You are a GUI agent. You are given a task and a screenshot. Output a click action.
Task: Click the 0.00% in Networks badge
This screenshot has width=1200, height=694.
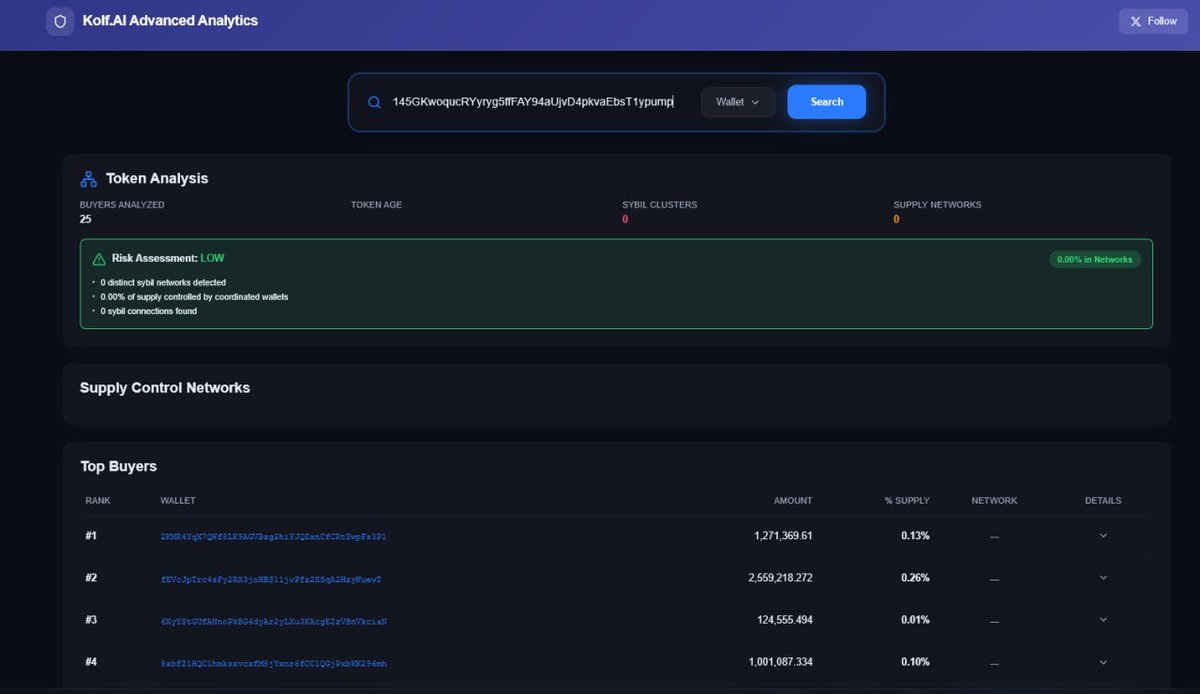(x=1095, y=259)
